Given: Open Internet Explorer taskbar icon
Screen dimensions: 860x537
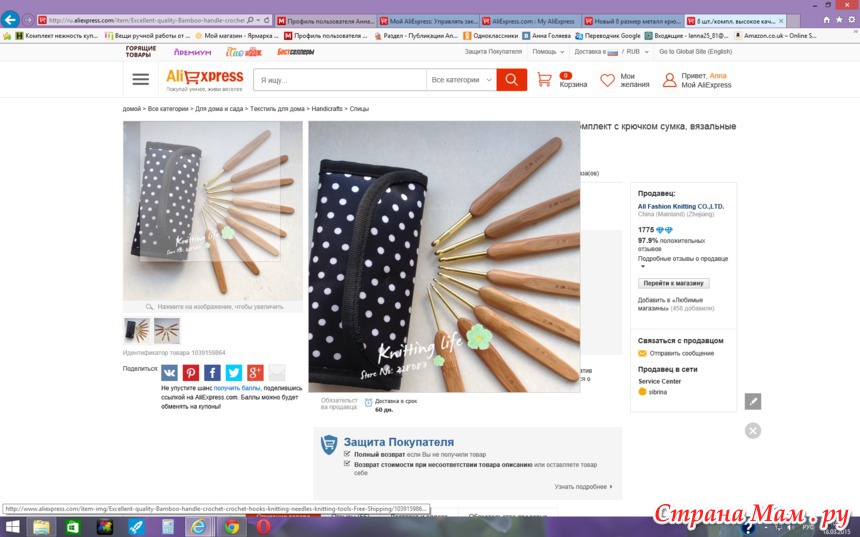Looking at the screenshot, I should [x=198, y=527].
